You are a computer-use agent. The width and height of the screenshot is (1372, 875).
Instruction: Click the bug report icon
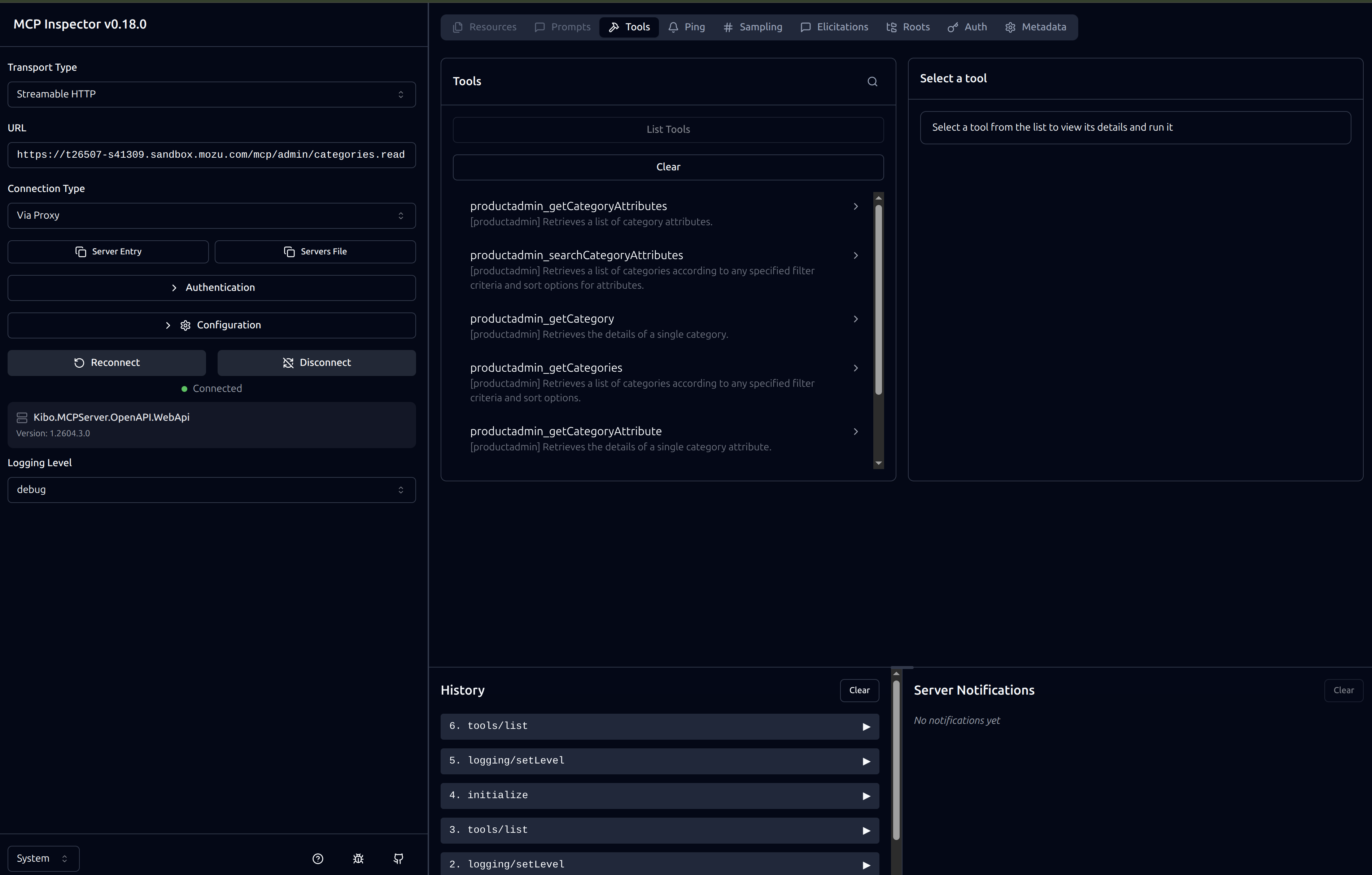[358, 858]
